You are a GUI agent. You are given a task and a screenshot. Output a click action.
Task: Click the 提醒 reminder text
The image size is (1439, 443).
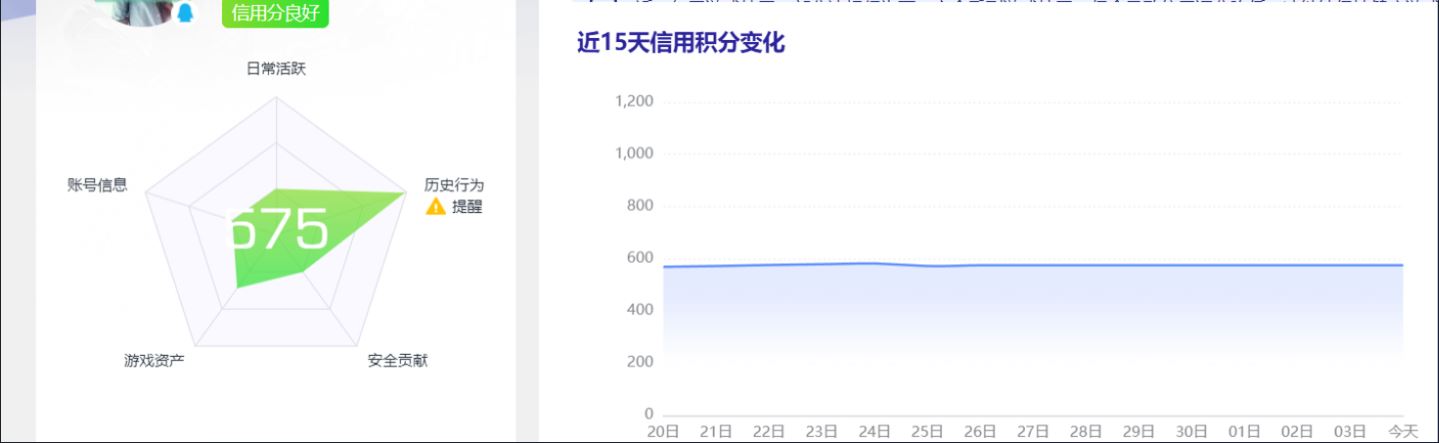pos(467,206)
